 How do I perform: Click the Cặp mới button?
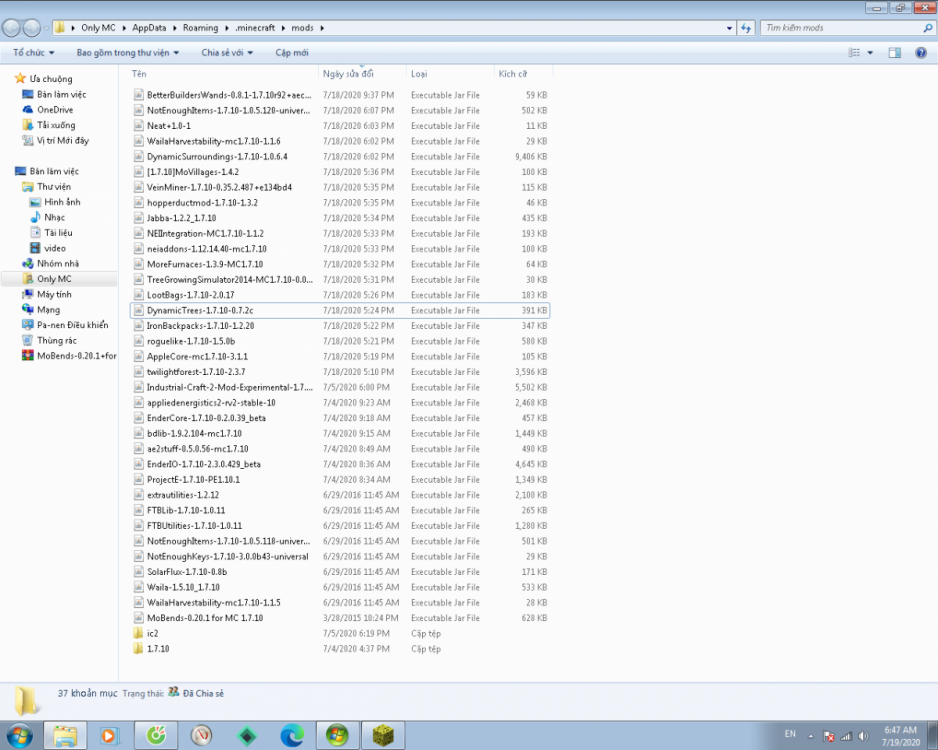(x=292, y=53)
